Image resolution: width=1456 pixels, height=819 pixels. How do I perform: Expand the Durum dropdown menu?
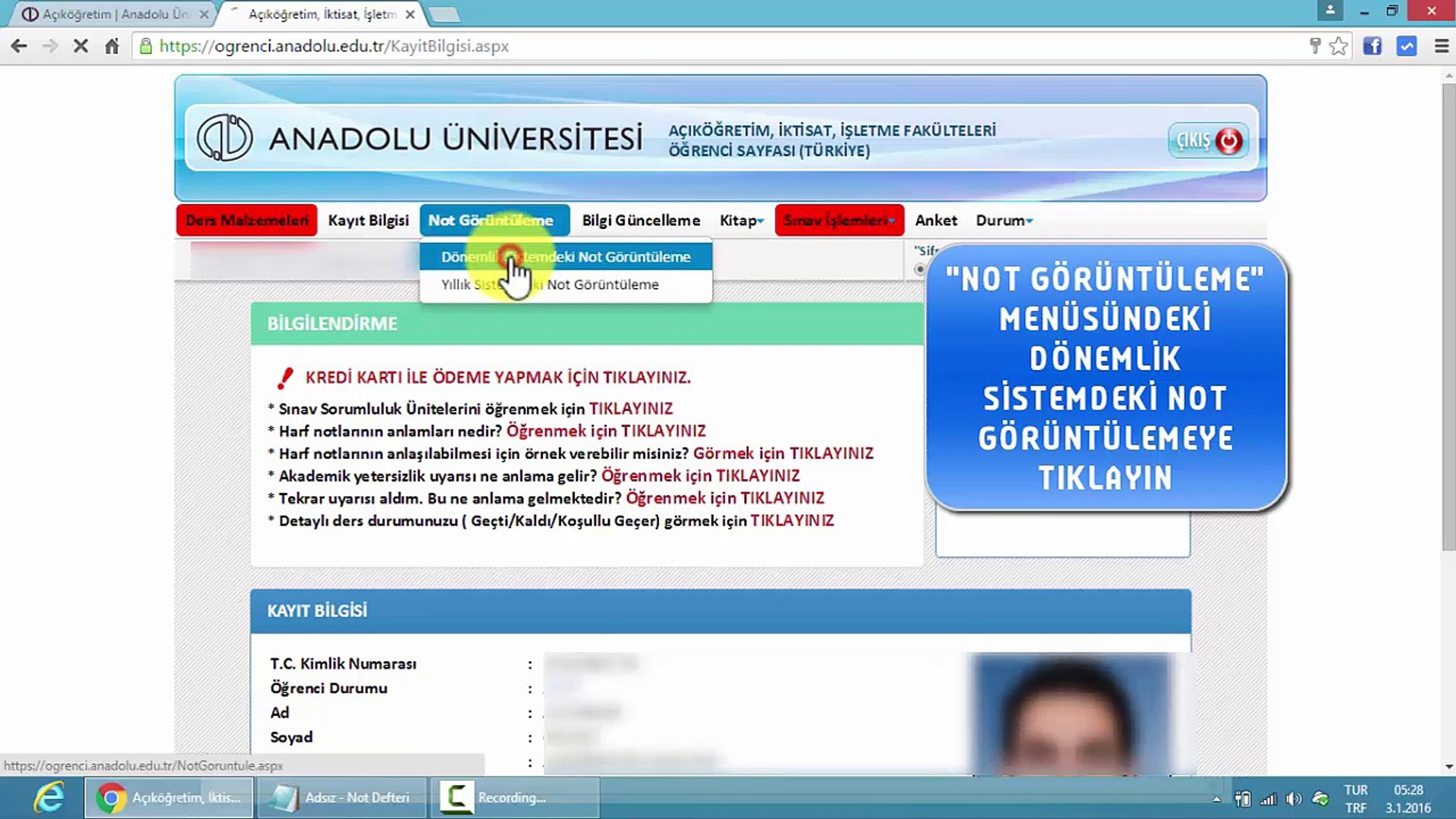tap(1003, 221)
